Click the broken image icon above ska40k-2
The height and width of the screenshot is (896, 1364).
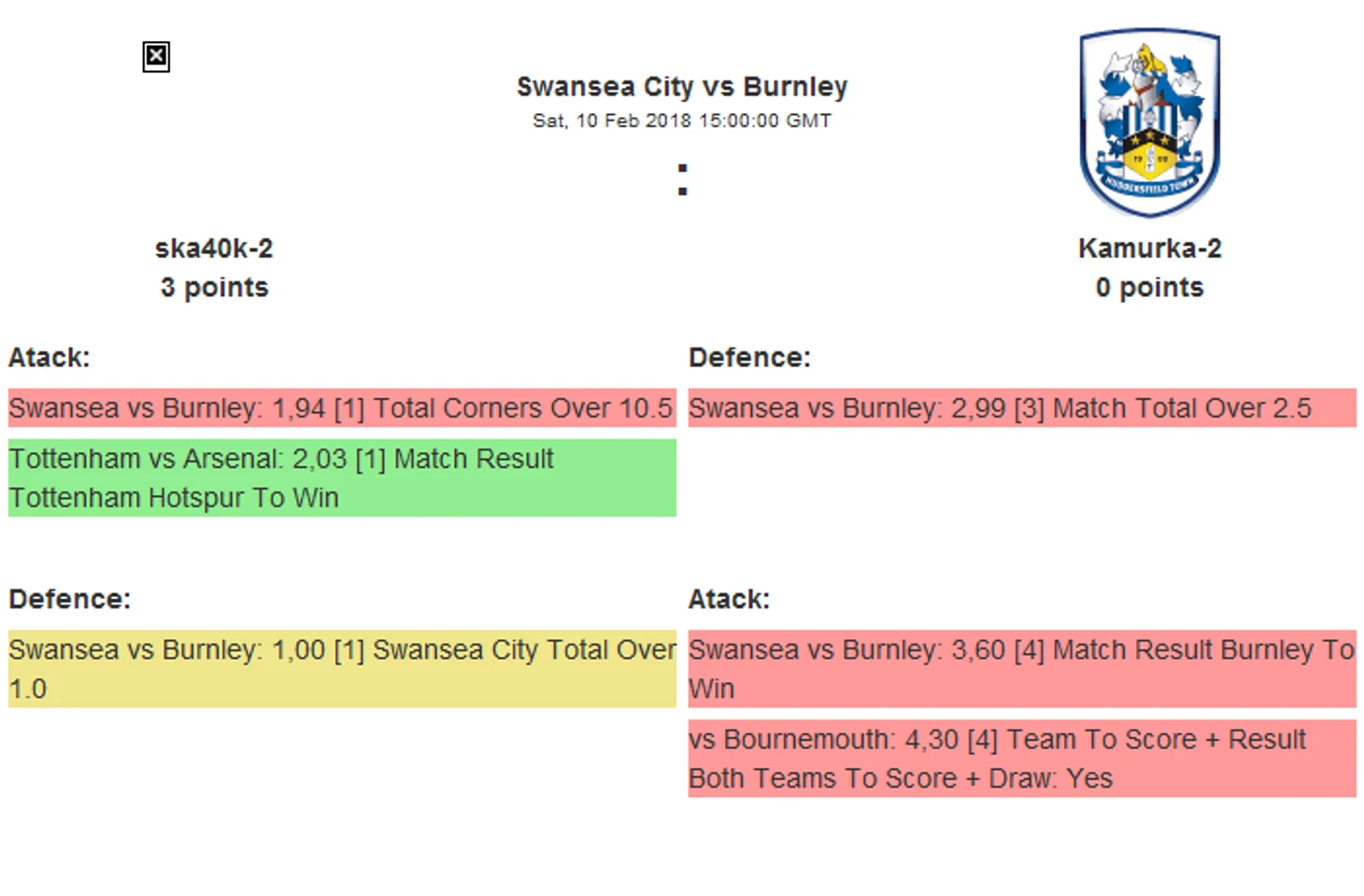(156, 57)
